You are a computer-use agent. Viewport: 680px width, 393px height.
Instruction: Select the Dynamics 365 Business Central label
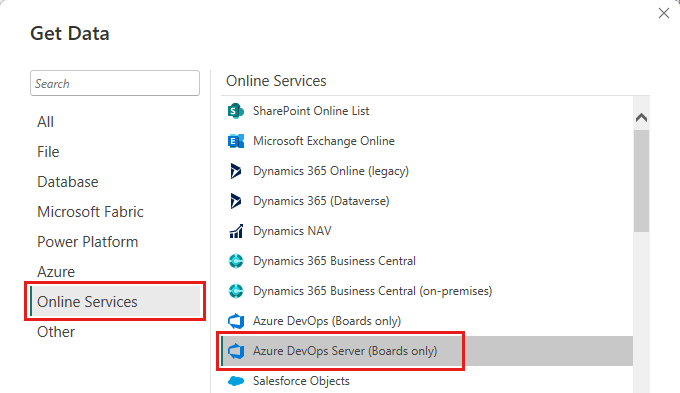[x=334, y=261]
